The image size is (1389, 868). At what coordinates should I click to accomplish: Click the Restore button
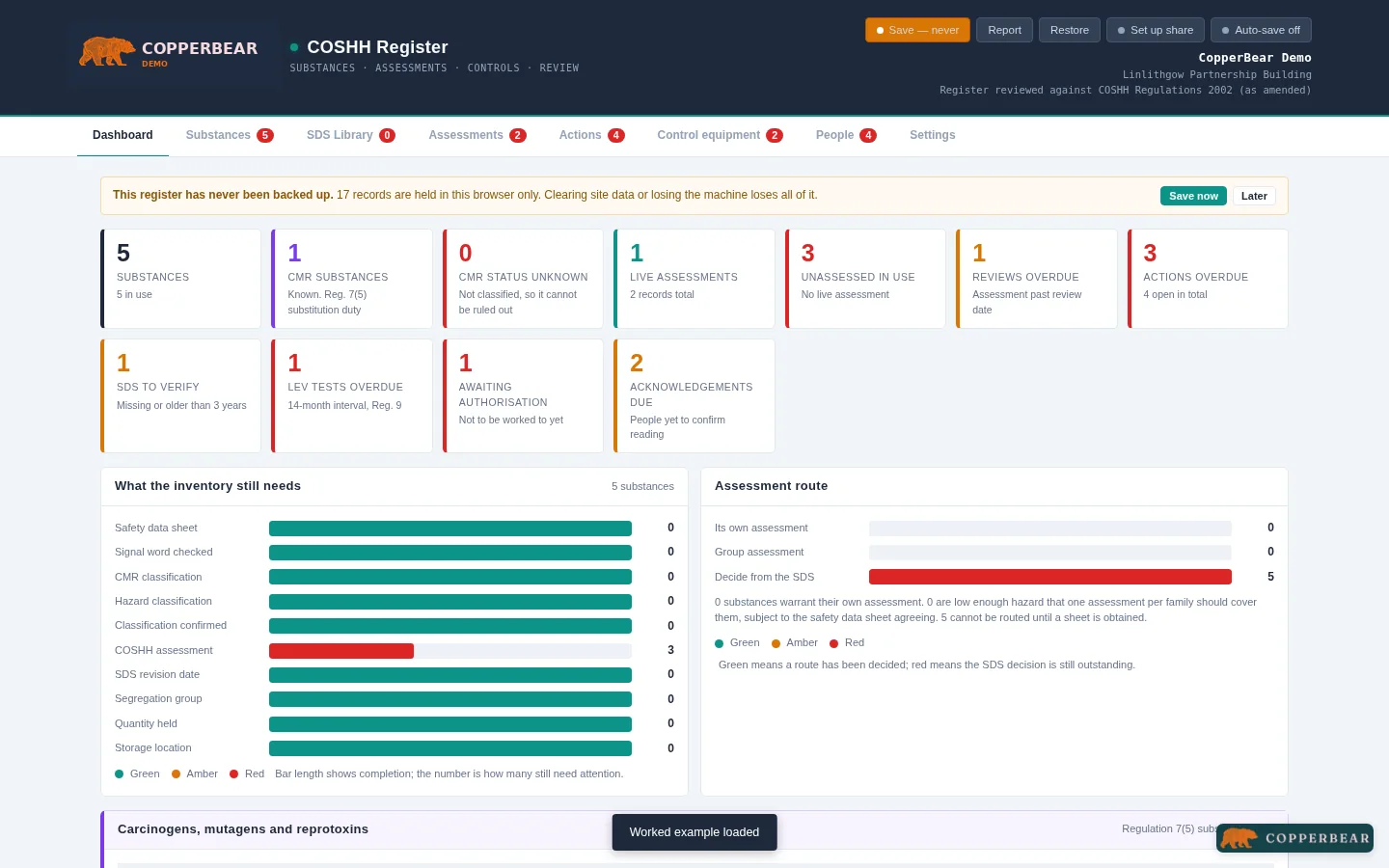pos(1069,30)
